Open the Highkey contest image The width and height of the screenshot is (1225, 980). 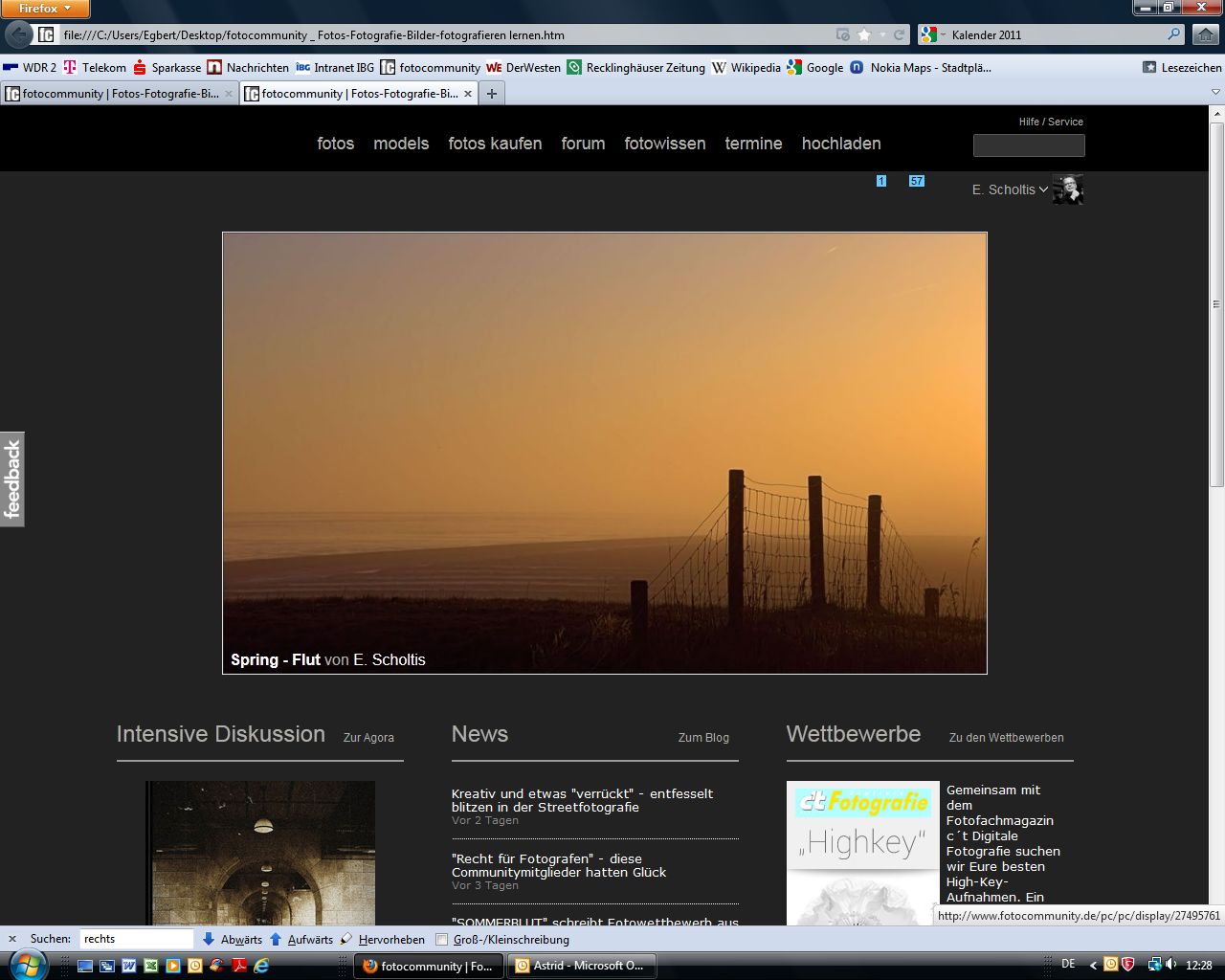point(863,853)
